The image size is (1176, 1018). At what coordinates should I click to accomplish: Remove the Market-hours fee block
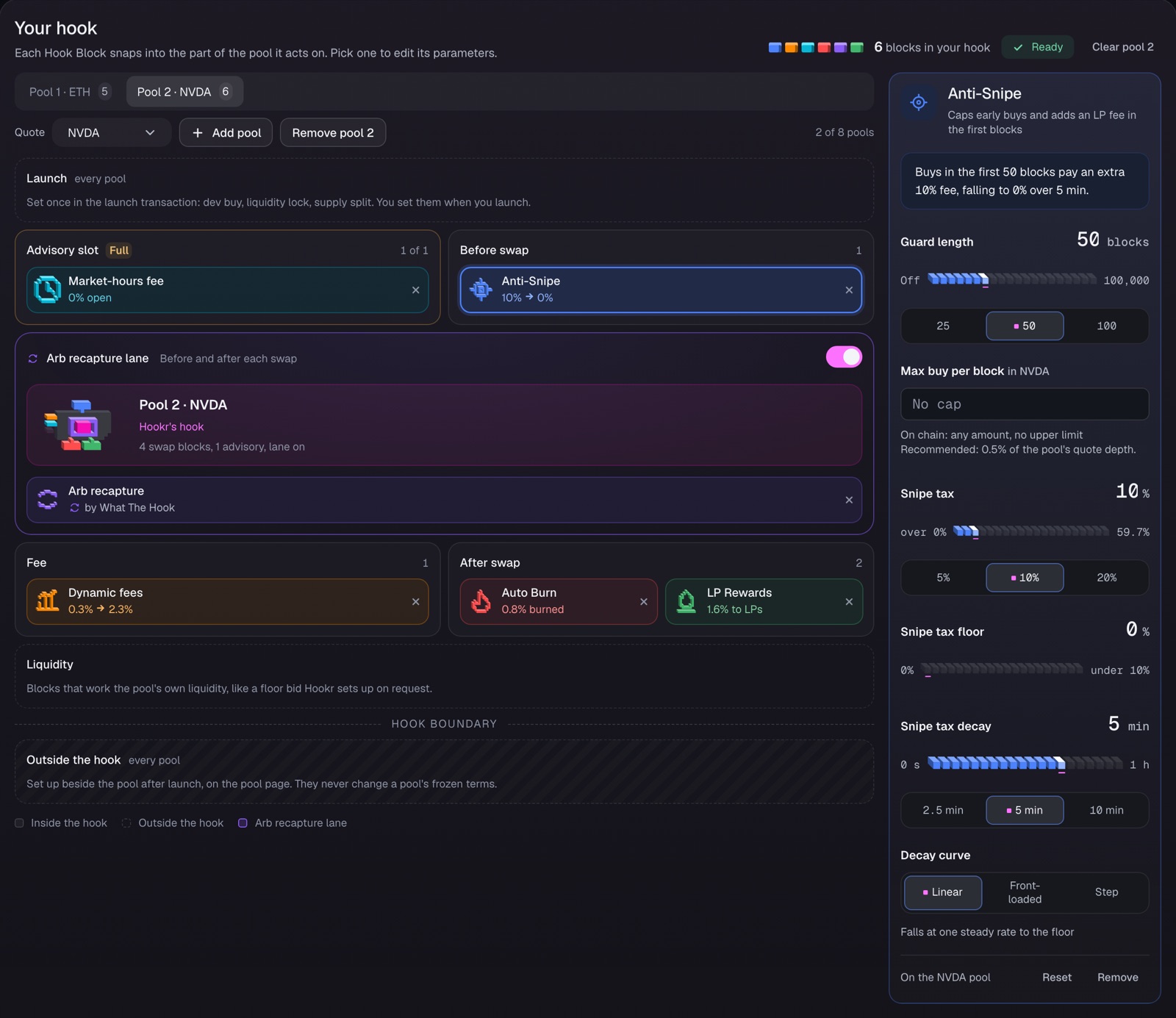pos(416,290)
